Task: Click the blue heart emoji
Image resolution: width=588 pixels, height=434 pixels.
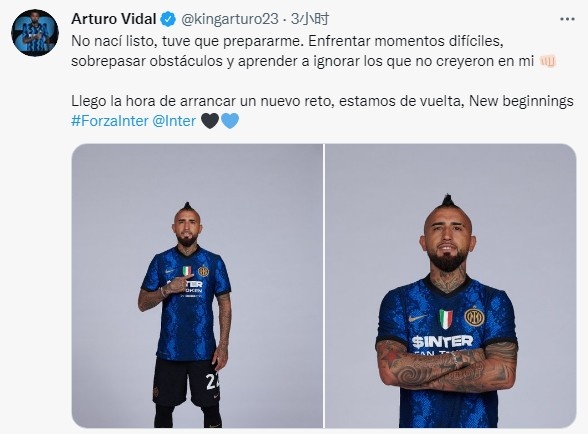Action: point(230,121)
